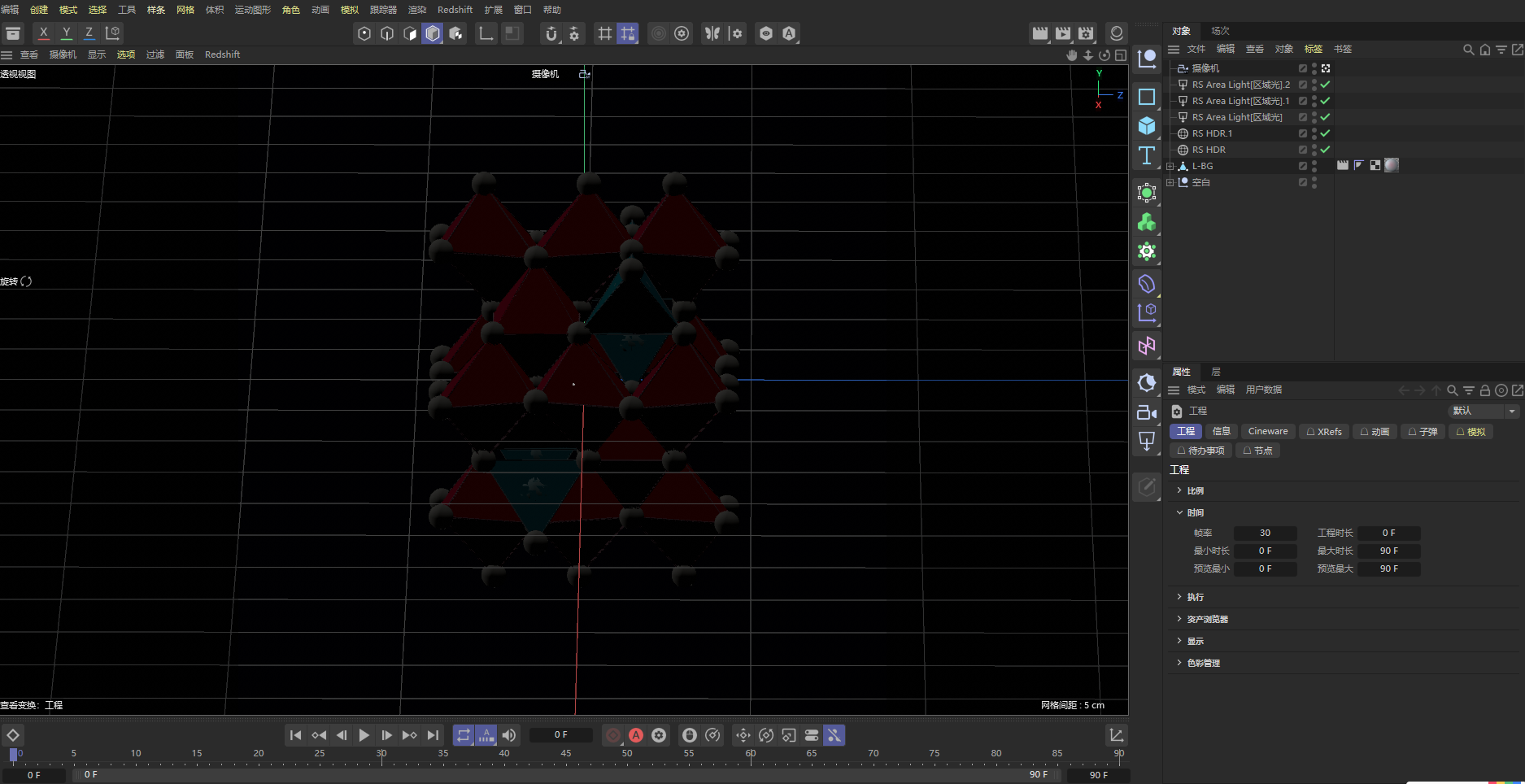Viewport: 1525px width, 784px height.
Task: Open snap settings gear icon
Action: point(574,33)
